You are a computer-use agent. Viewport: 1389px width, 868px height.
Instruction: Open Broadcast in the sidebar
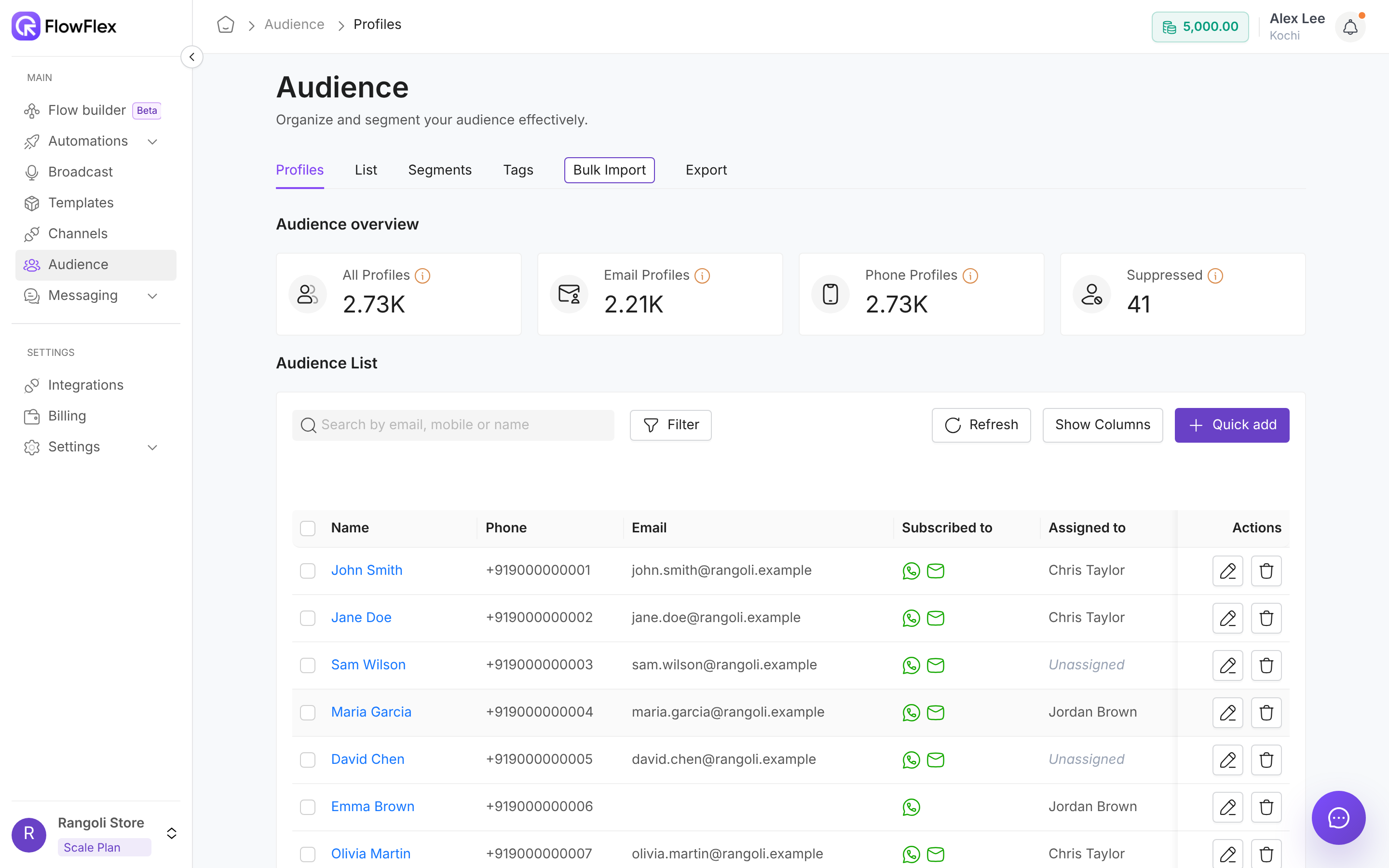95,172
